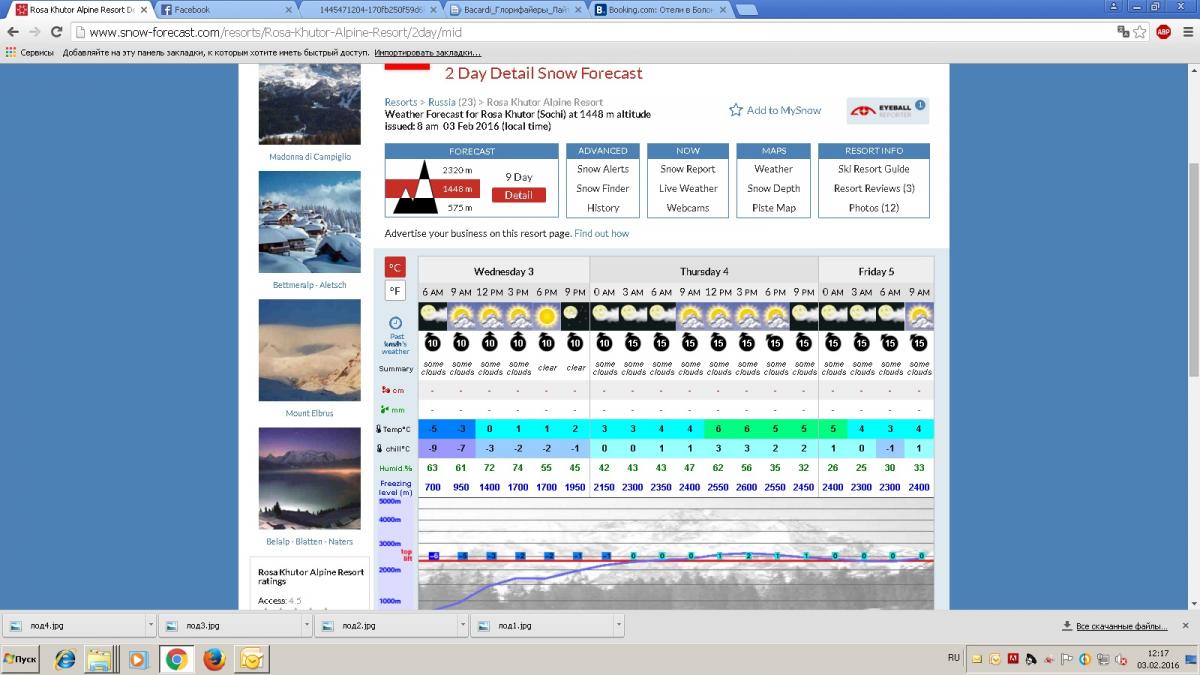Open the Mount Elbrus photo
Viewport: 1200px width, 675px height.
click(310, 350)
